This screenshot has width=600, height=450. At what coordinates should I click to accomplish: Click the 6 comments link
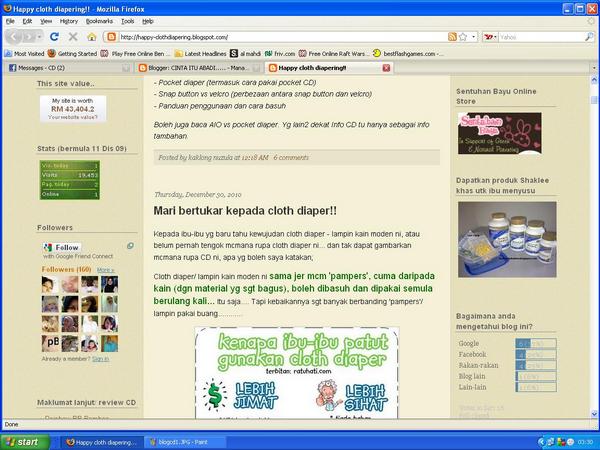(x=291, y=157)
